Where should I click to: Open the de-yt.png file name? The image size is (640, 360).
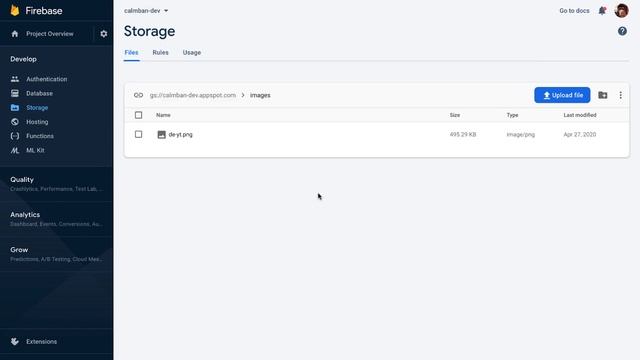180,134
